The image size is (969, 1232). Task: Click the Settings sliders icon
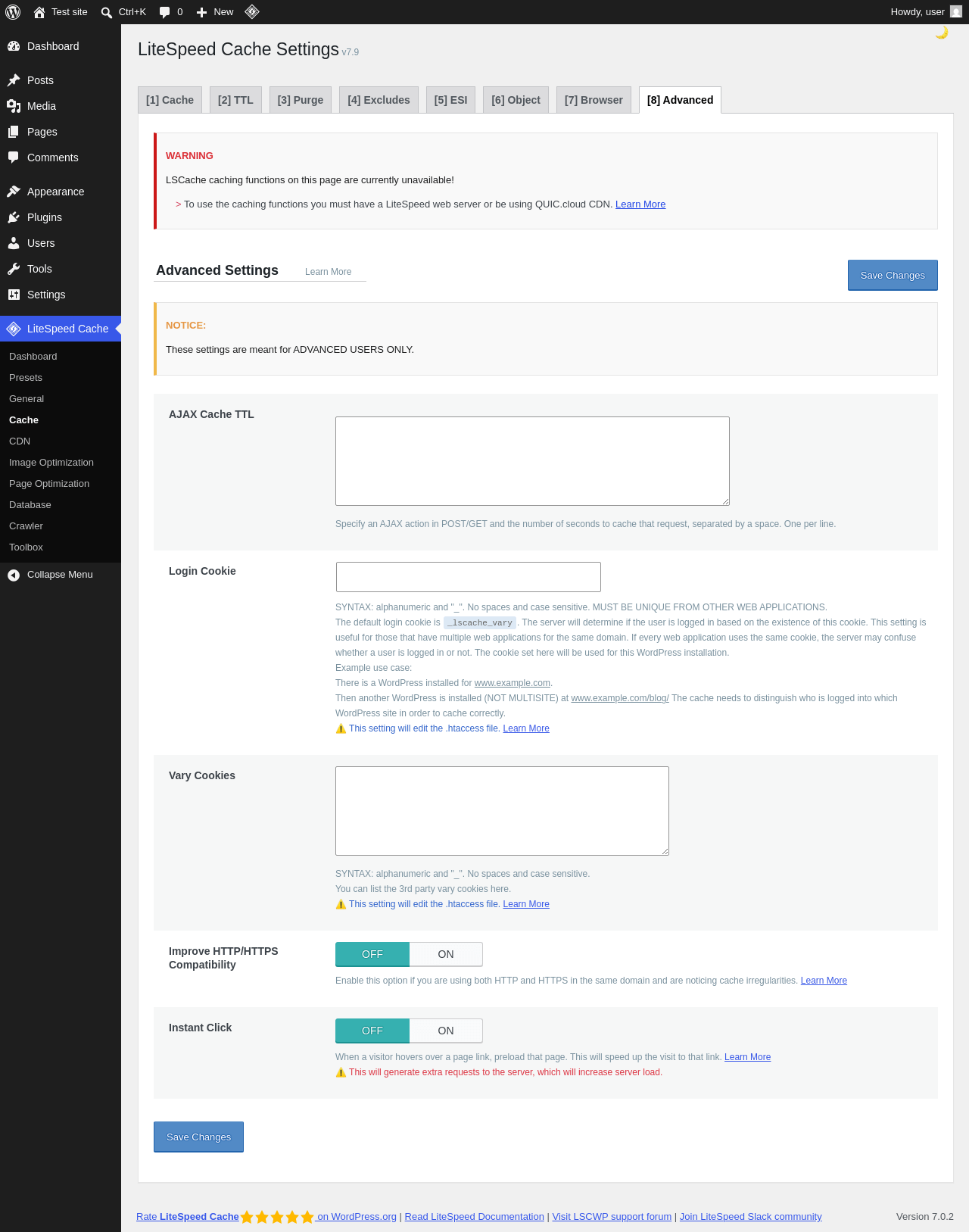(x=14, y=295)
